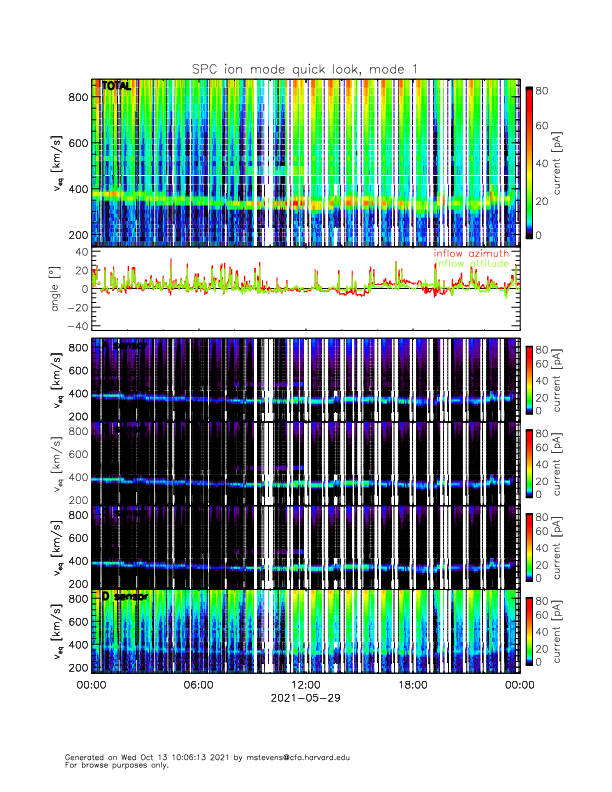Click the 'angle [°]' axis label
Image resolution: width=612 pixels, height=792 pixels.
[58, 288]
